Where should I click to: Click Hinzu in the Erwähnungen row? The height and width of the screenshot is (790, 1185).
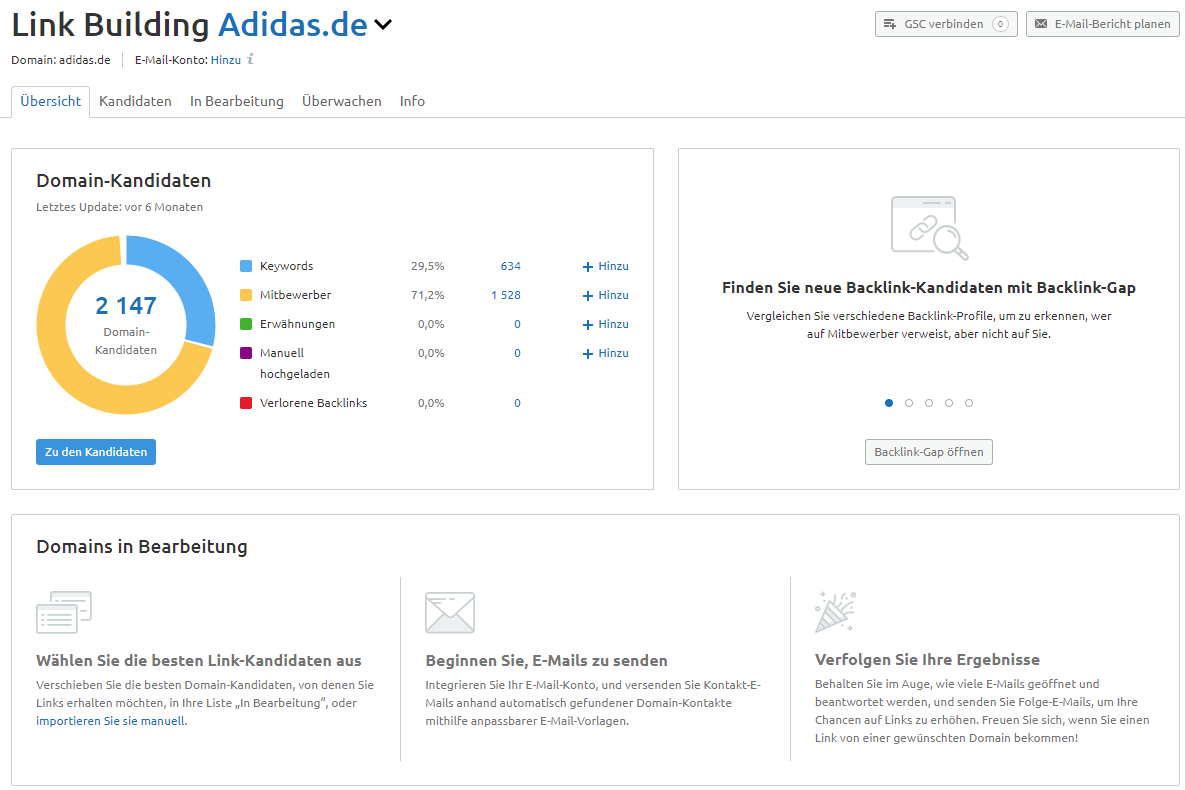point(605,324)
